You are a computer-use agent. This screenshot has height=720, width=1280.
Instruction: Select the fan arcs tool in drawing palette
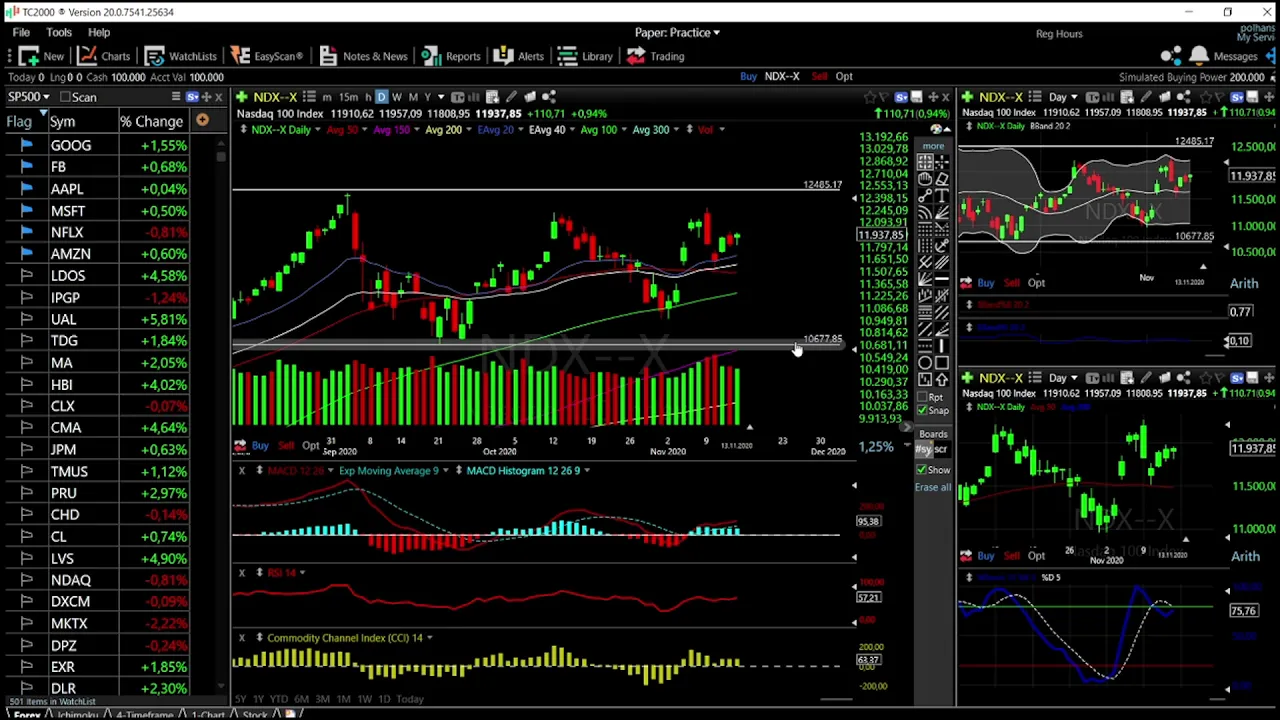coord(925,213)
